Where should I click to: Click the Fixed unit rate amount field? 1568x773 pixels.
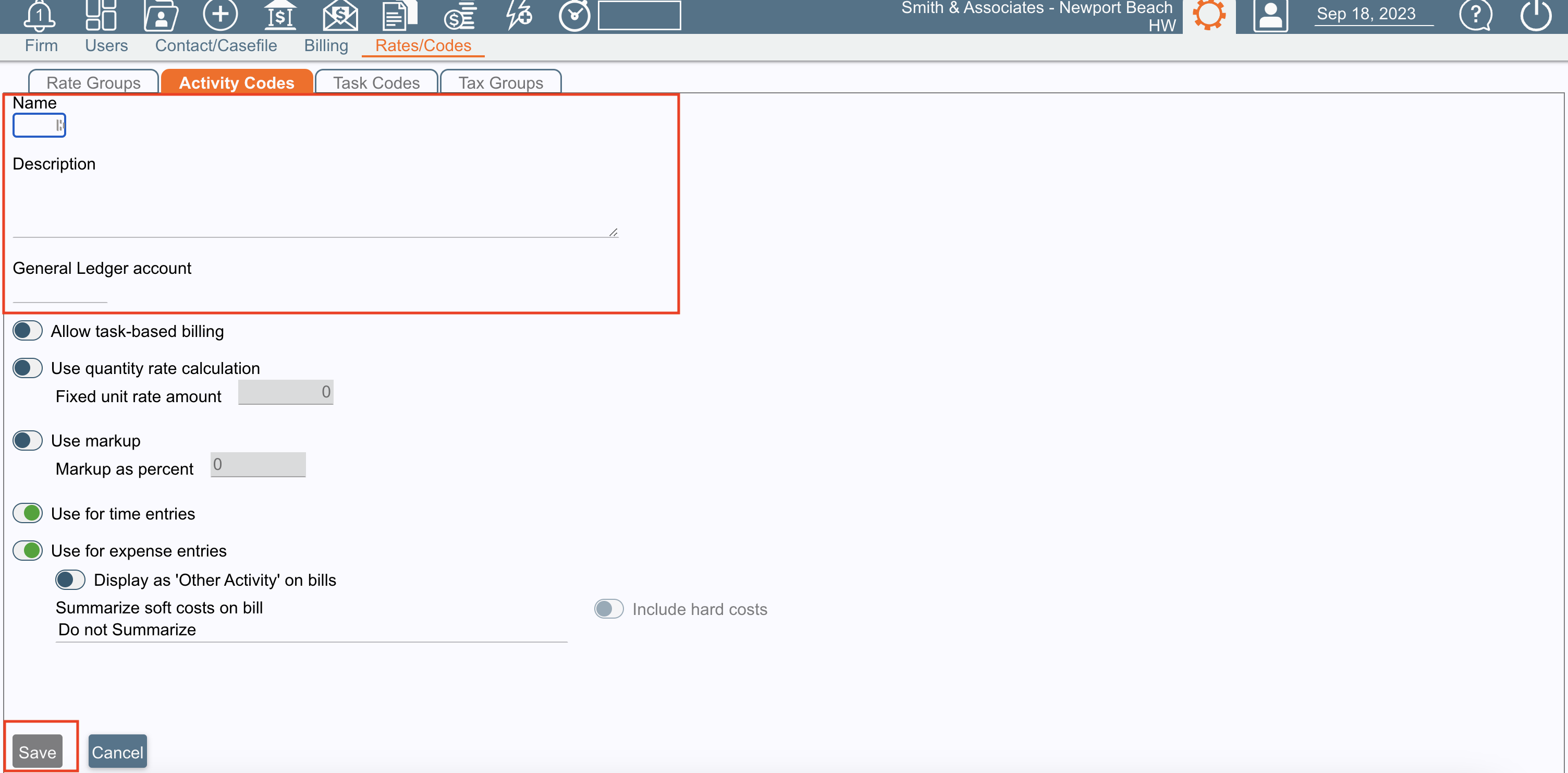pos(286,392)
